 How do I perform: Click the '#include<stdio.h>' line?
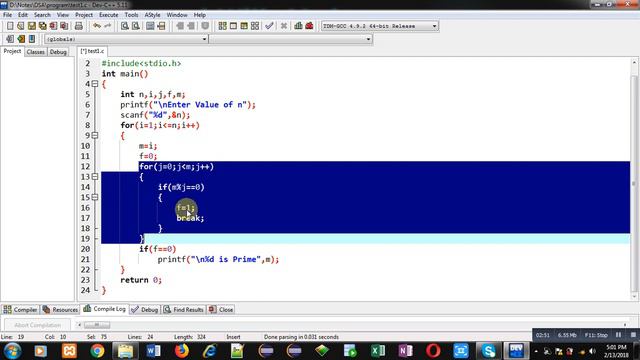coord(141,63)
